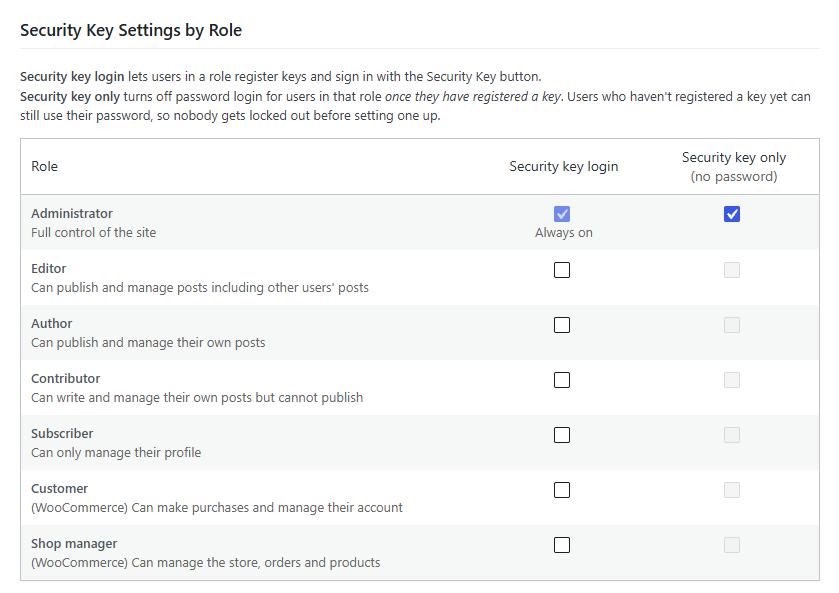839x593 pixels.
Task: Click the Administrator role name
Action: click(72, 214)
